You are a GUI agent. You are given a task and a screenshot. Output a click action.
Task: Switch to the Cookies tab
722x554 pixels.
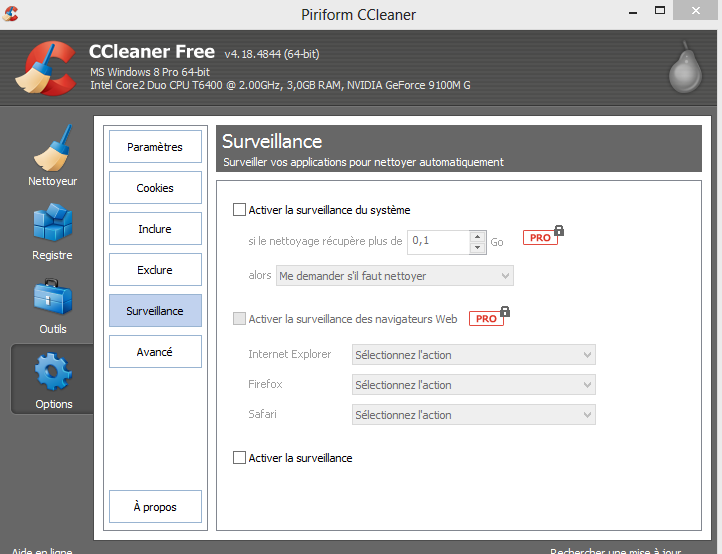(155, 187)
